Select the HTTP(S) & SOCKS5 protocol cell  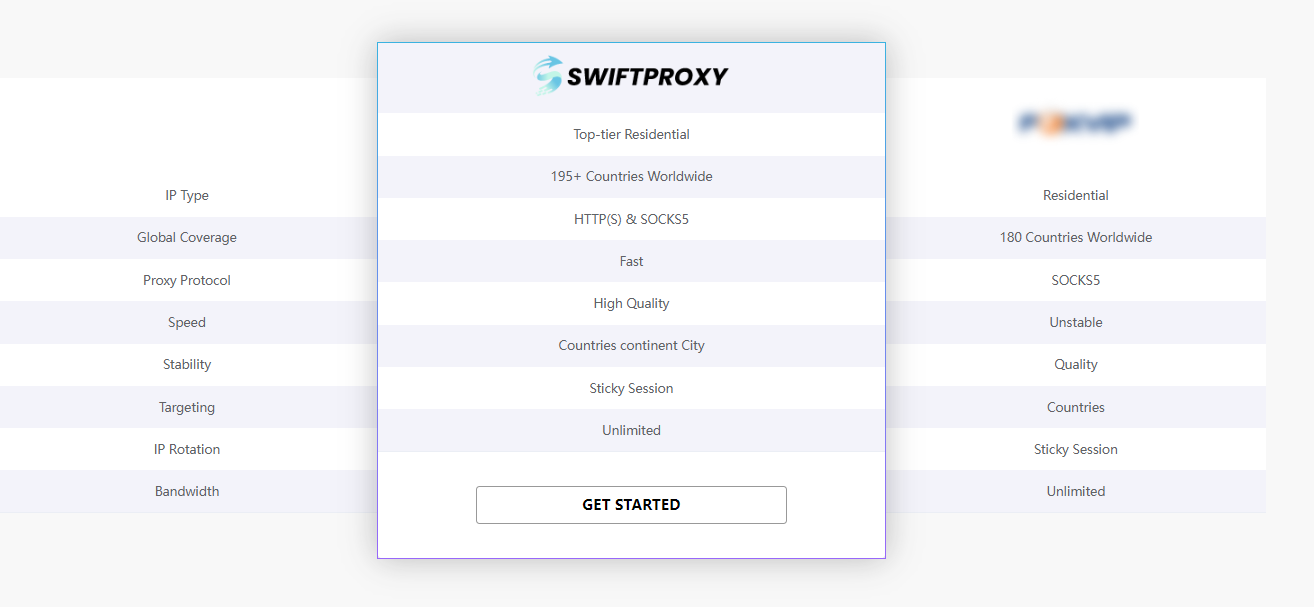coord(631,219)
